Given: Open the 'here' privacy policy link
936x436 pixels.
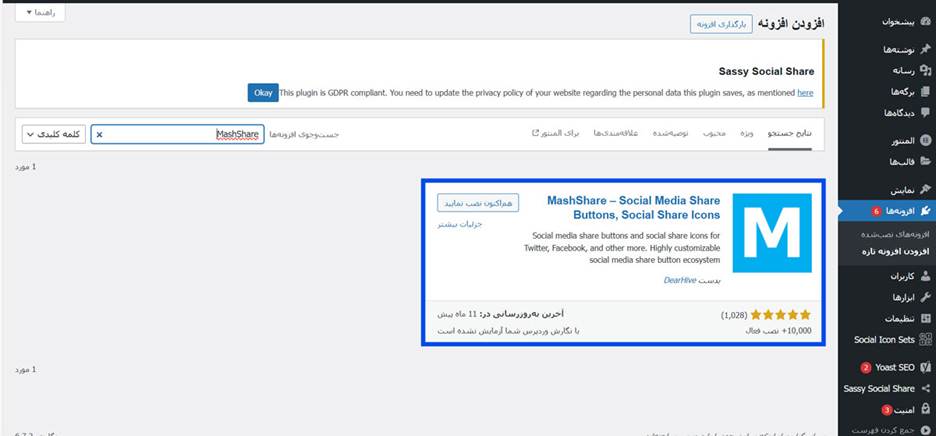Looking at the screenshot, I should (x=805, y=93).
